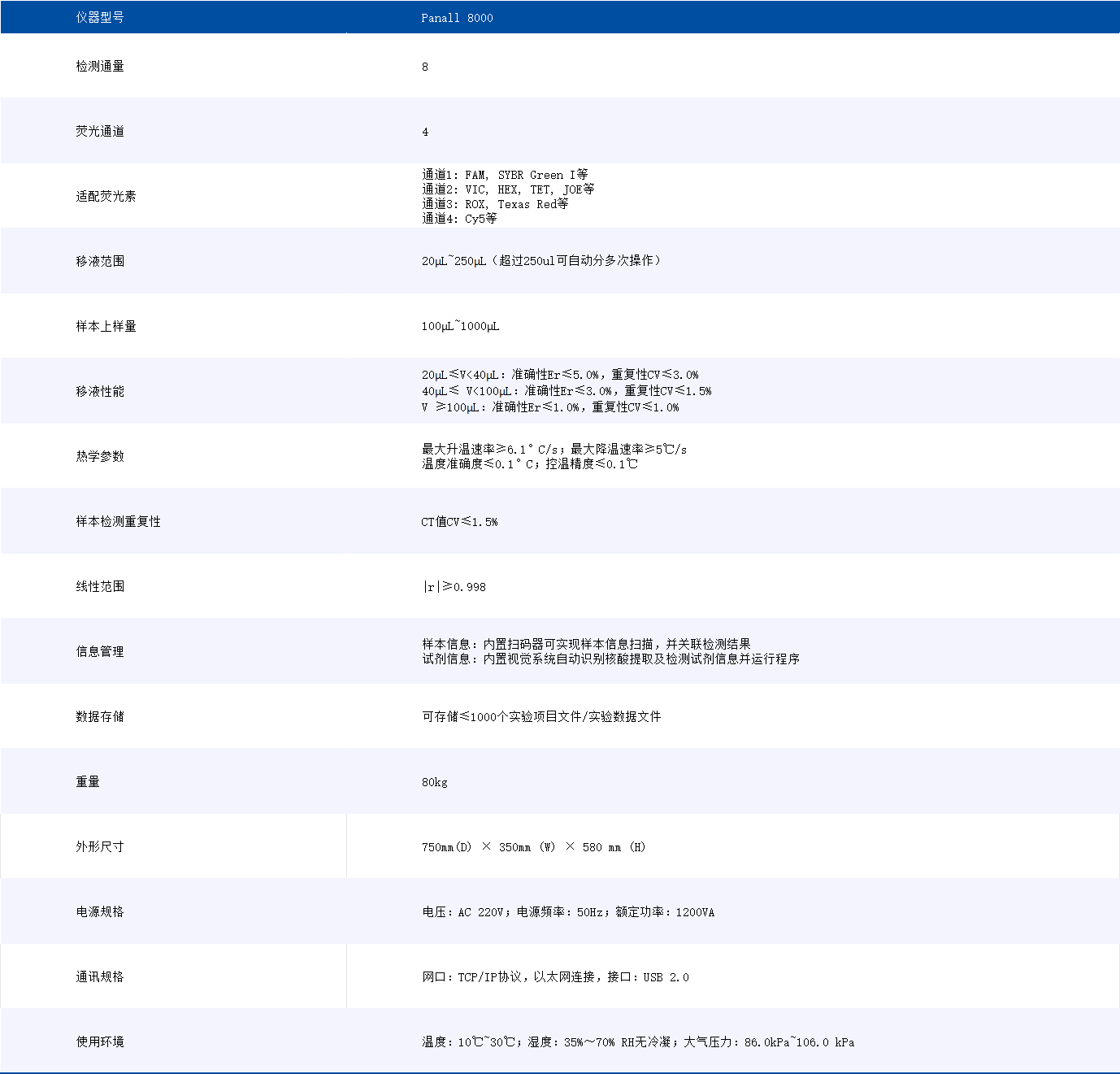The width and height of the screenshot is (1120, 1074).
Task: Click the 80kg weight value
Action: 434,782
